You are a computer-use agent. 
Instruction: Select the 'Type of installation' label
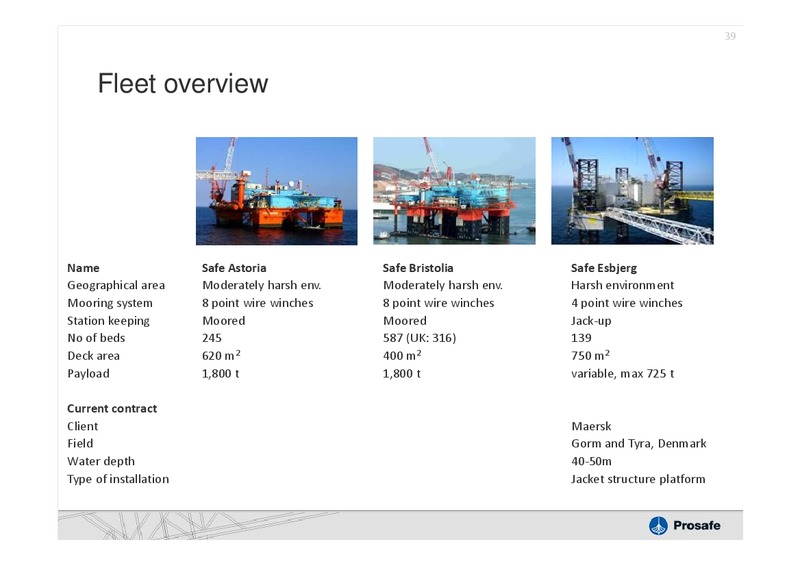tap(118, 479)
